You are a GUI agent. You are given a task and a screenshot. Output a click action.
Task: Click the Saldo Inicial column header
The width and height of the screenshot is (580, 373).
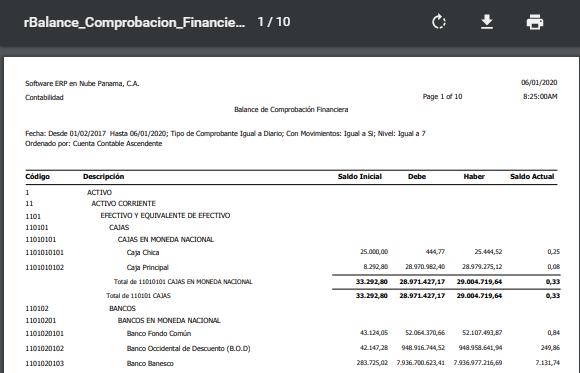click(x=360, y=177)
